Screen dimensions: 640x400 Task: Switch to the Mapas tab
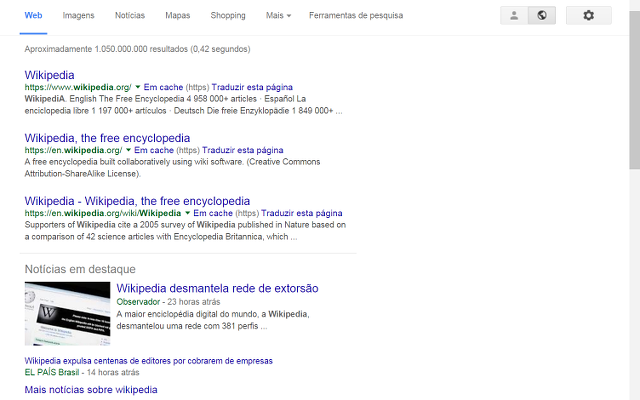point(178,16)
